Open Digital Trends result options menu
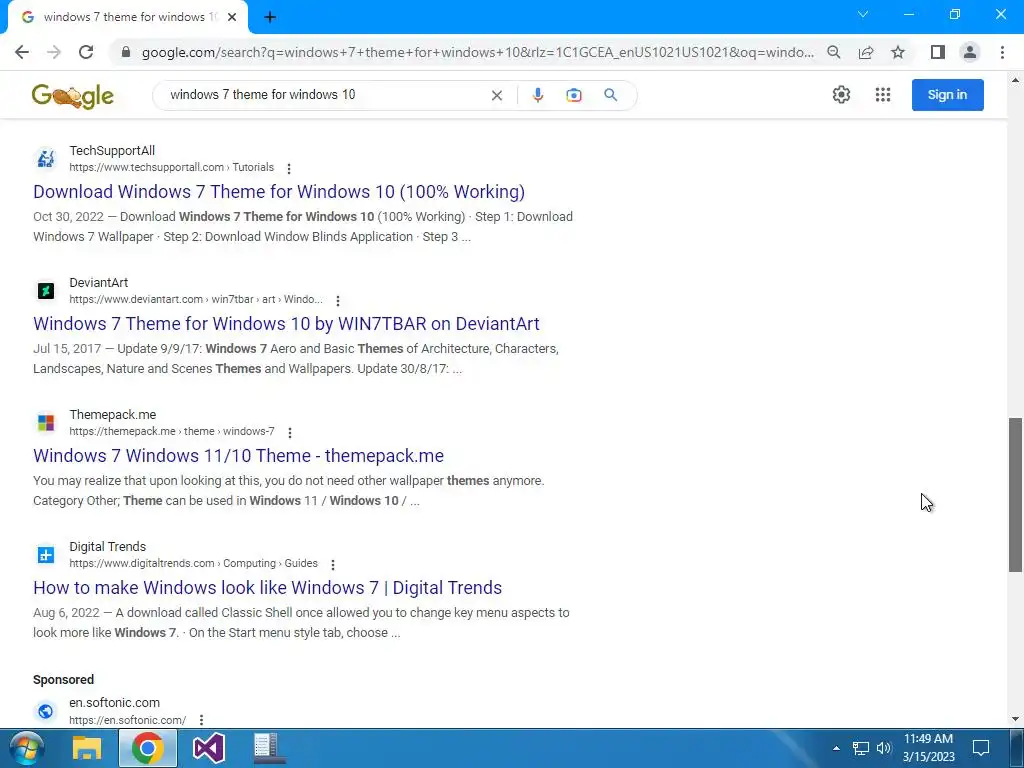 tap(333, 564)
